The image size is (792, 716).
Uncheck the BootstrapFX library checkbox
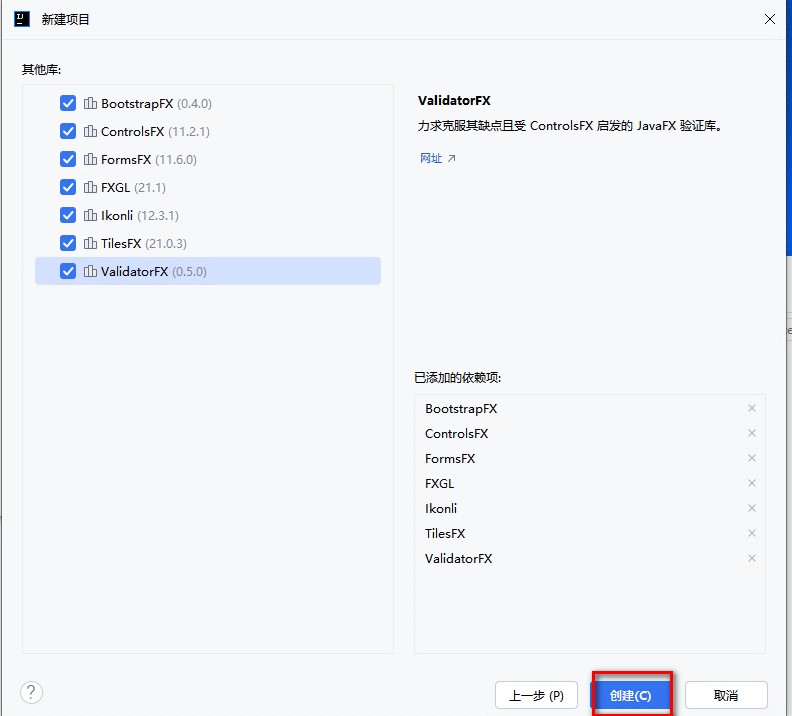pos(68,104)
